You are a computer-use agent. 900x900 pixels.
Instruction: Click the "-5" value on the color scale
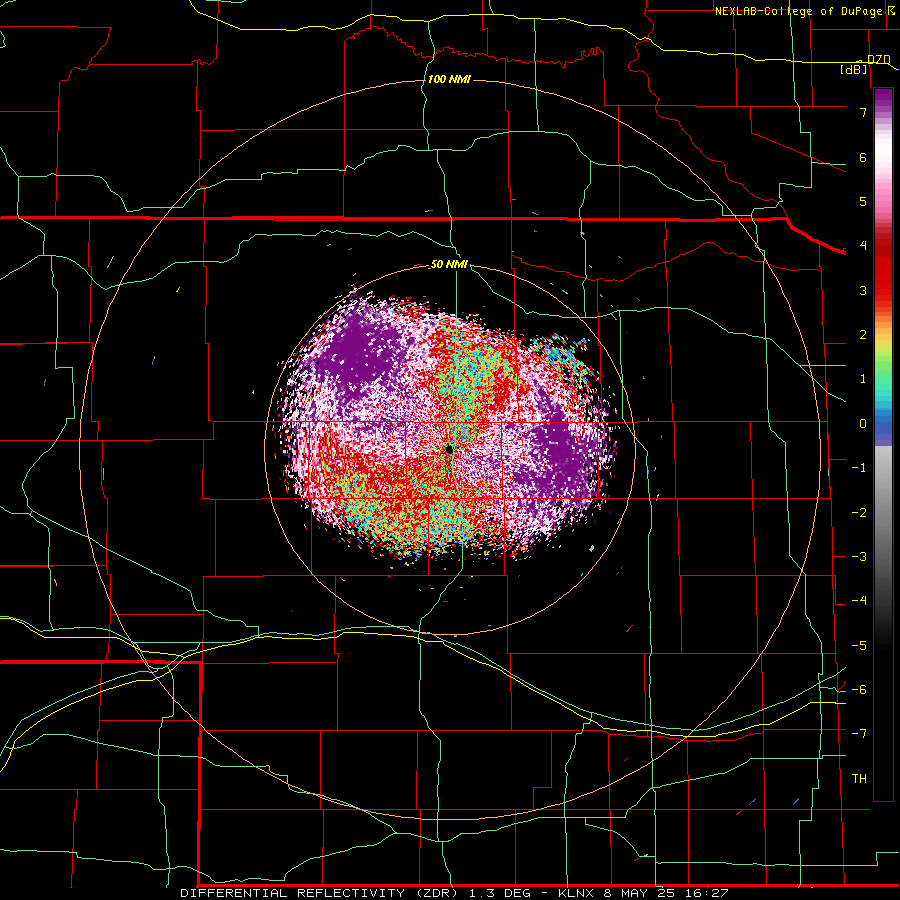(x=859, y=646)
